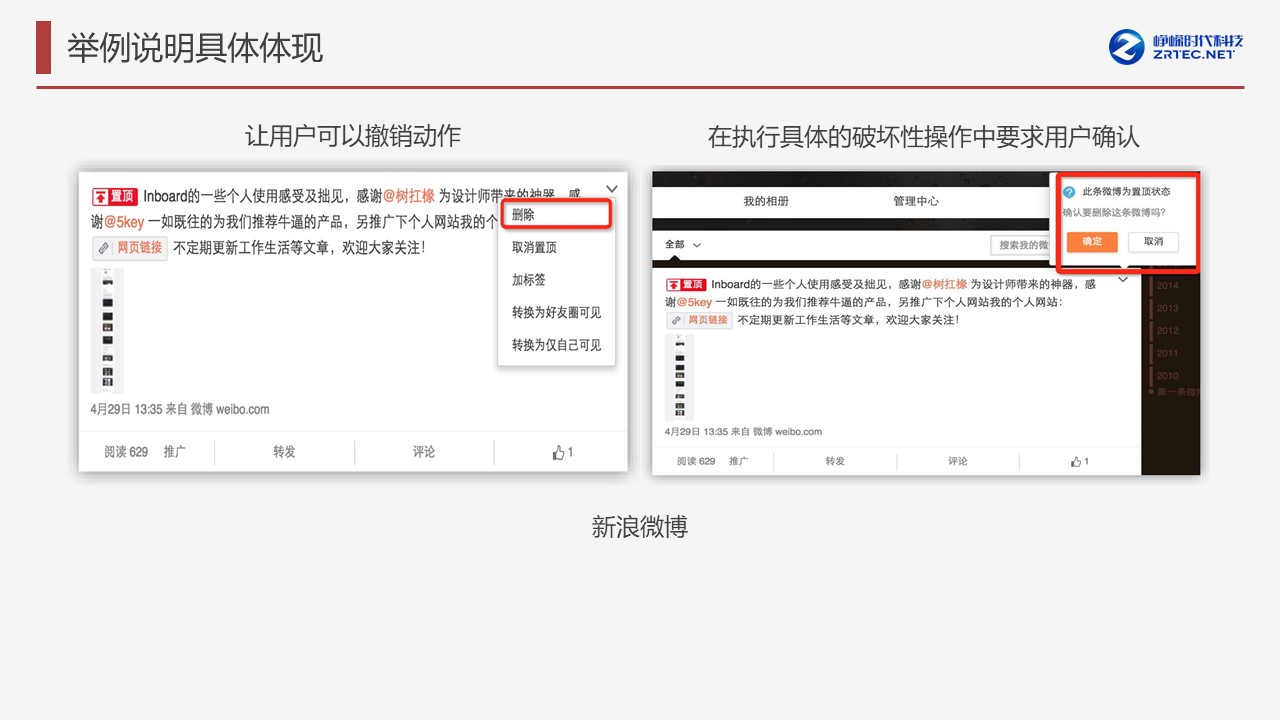This screenshot has width=1280, height=720.
Task: Collapse the post options chevron above 删除
Action: [612, 188]
